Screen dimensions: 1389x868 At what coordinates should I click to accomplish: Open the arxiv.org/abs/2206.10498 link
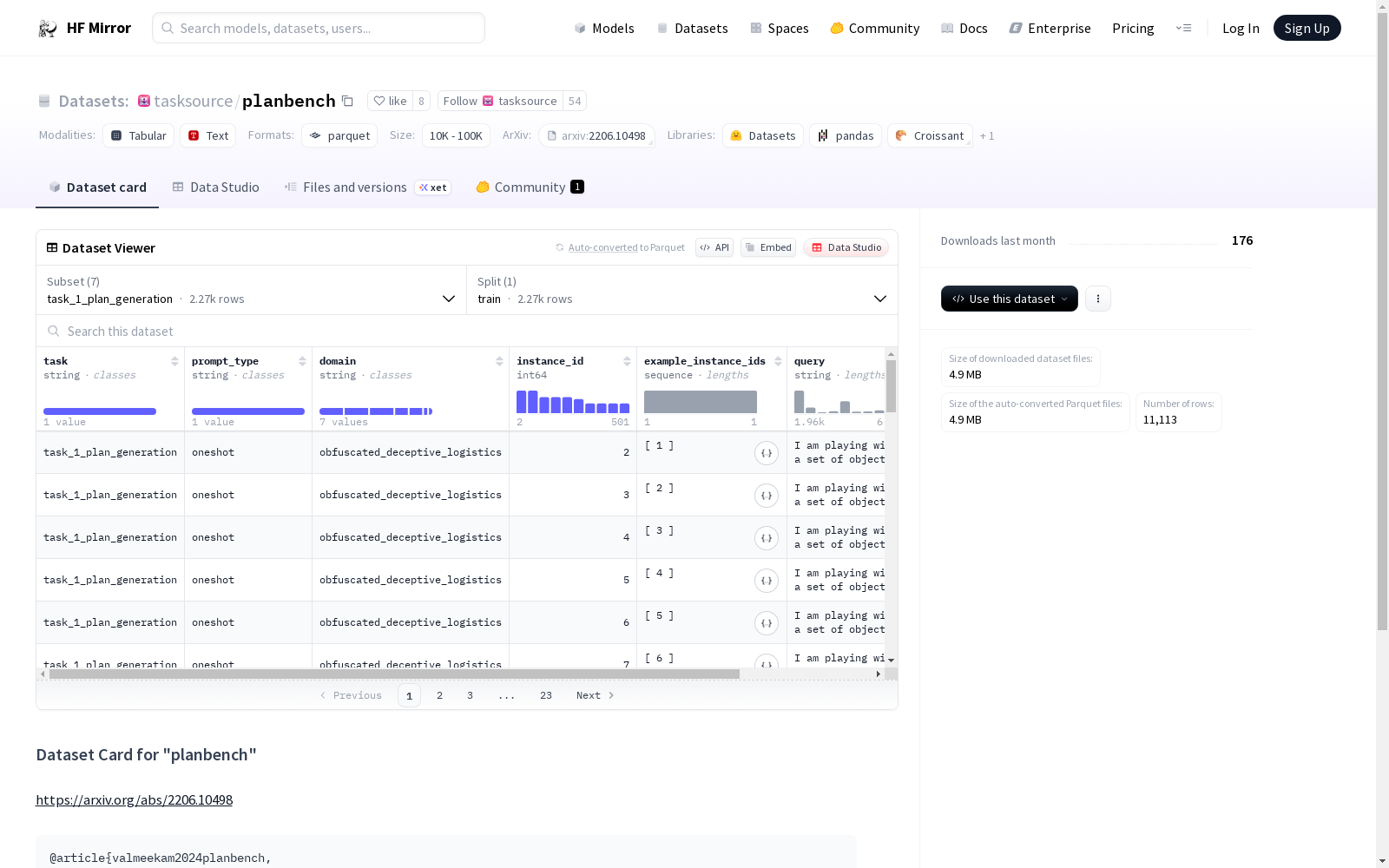click(x=134, y=800)
